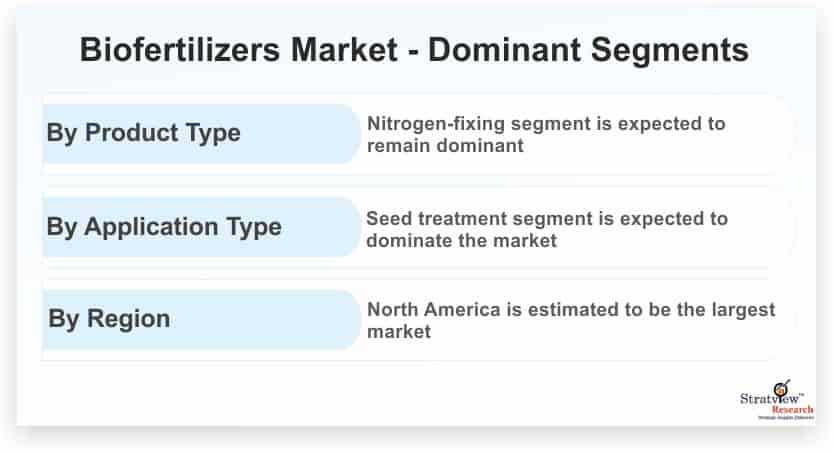Click the magnifier icon in the Stratview logo
833x452 pixels.
781,388
